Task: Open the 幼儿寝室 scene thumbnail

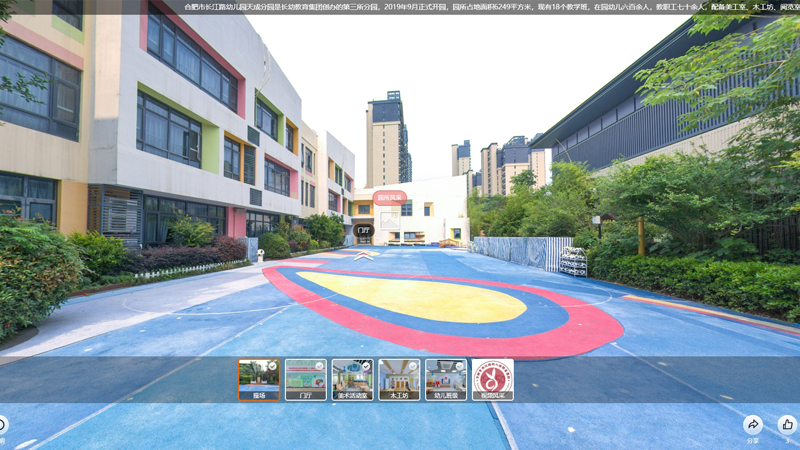Action: [446, 380]
